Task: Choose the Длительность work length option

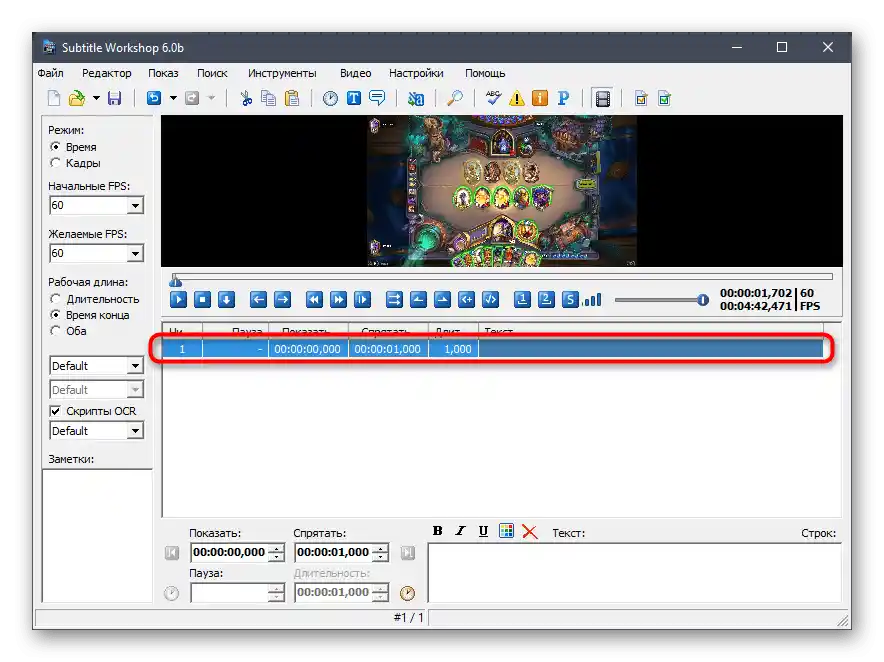Action: (56, 299)
